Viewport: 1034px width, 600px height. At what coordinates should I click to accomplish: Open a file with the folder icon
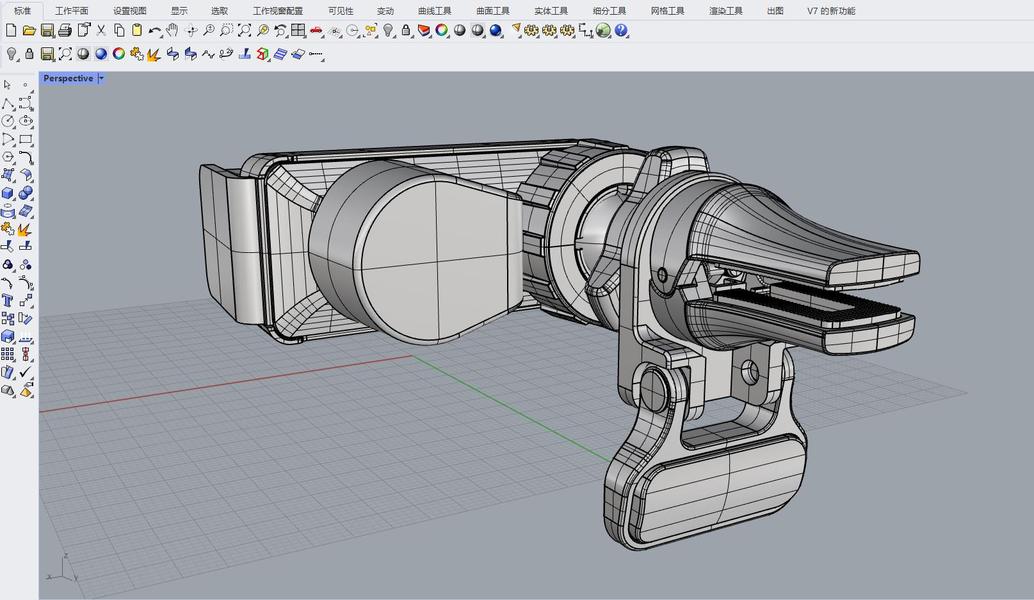29,31
